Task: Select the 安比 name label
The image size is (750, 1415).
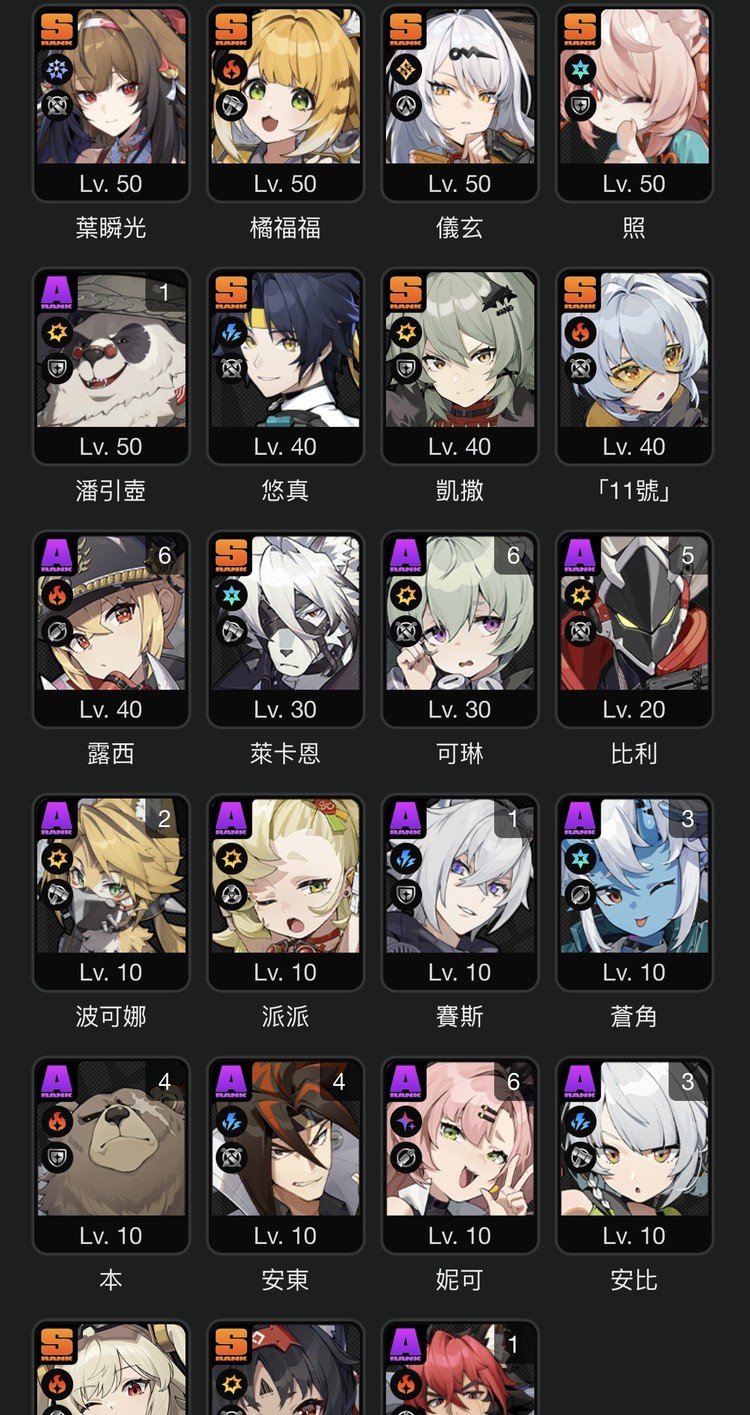Action: click(634, 1280)
